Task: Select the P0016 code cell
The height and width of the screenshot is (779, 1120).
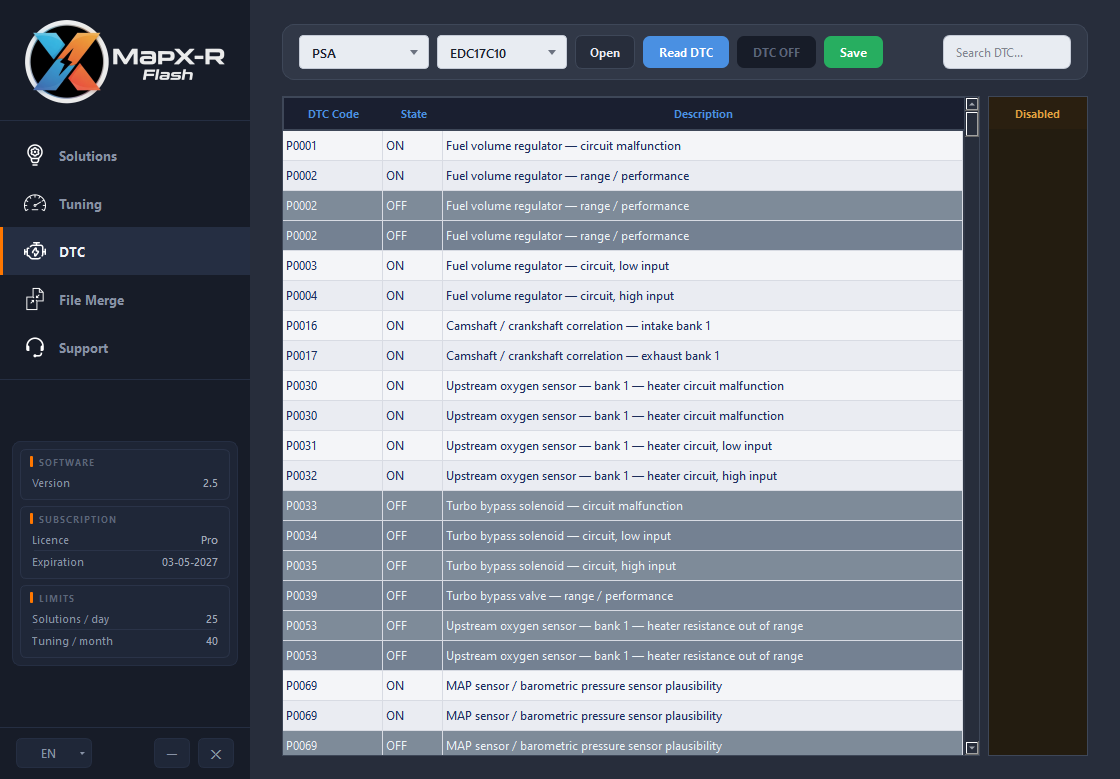Action: 333,326
